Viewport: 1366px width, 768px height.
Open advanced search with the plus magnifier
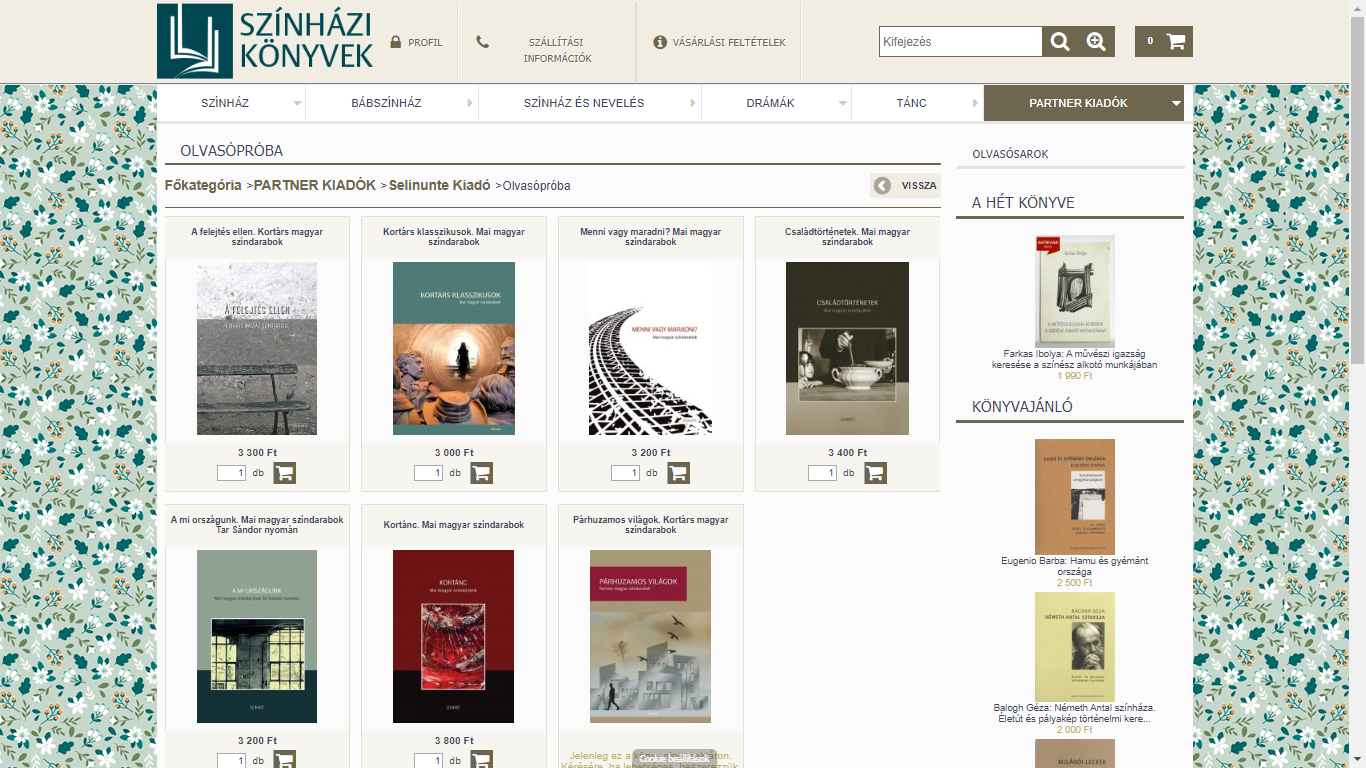[1097, 41]
